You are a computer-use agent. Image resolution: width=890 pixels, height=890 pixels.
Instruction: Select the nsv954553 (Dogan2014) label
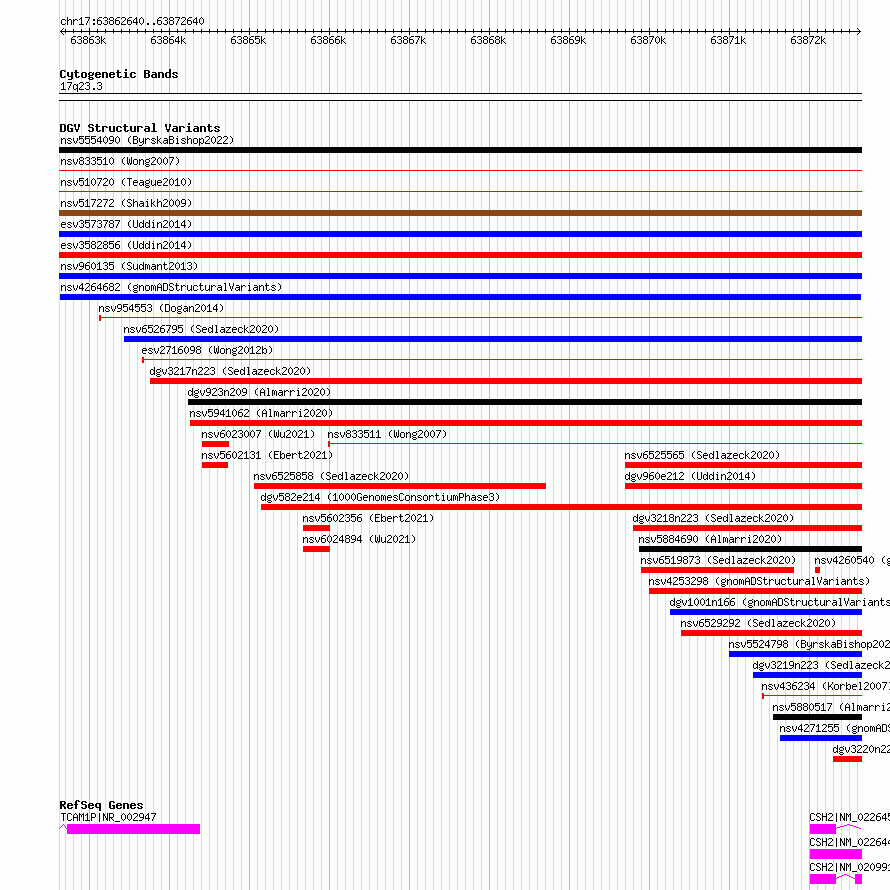pos(161,308)
